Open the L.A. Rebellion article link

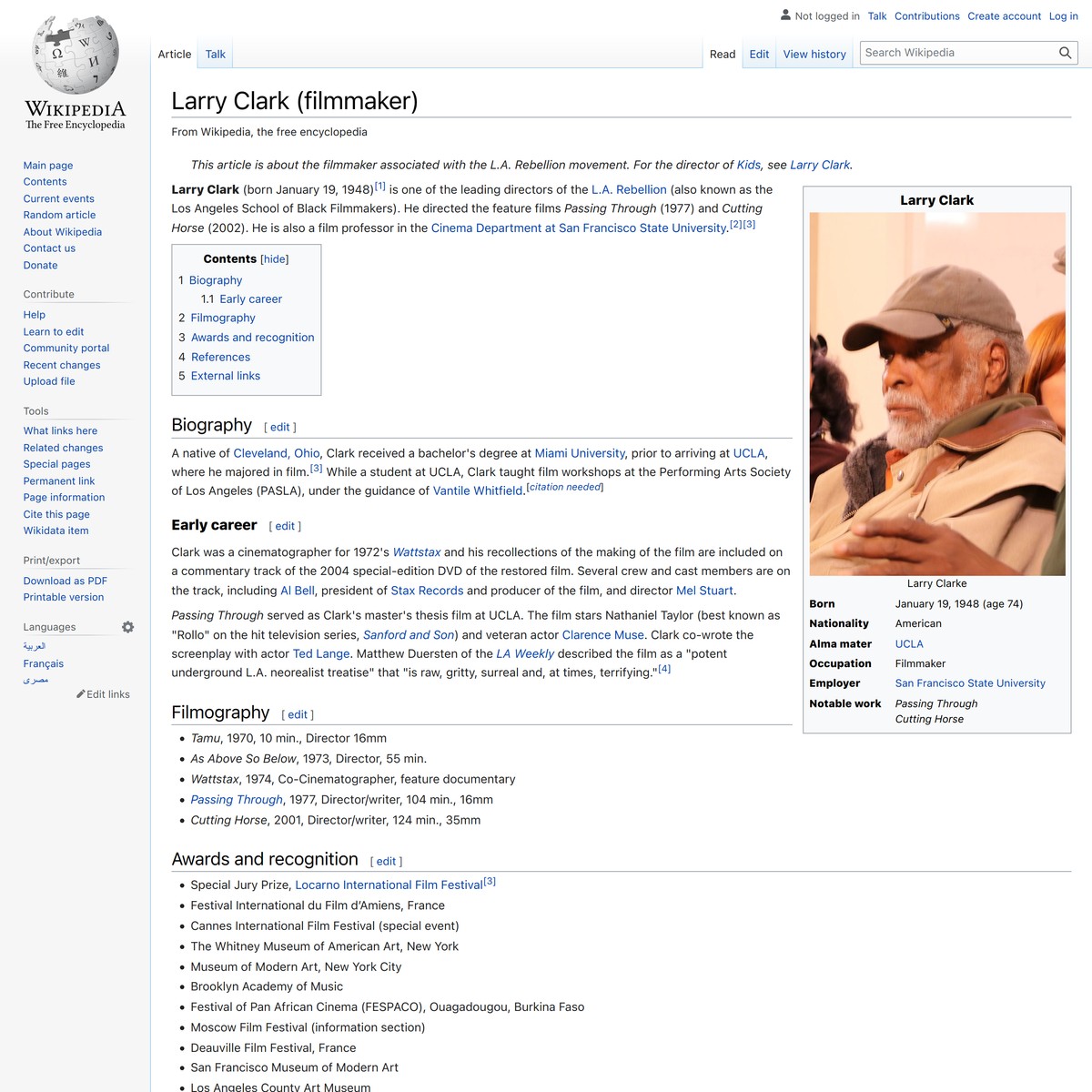pos(629,189)
